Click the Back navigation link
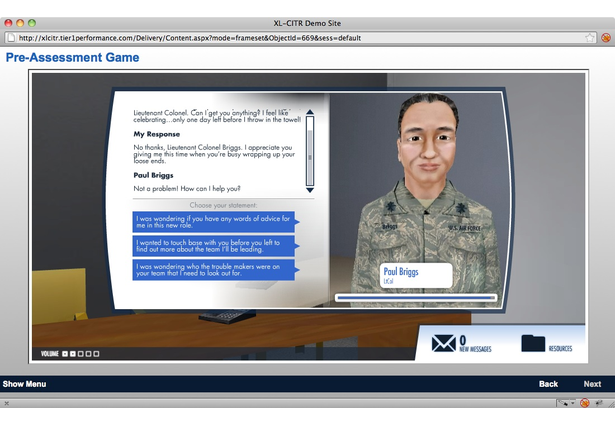 [x=548, y=384]
